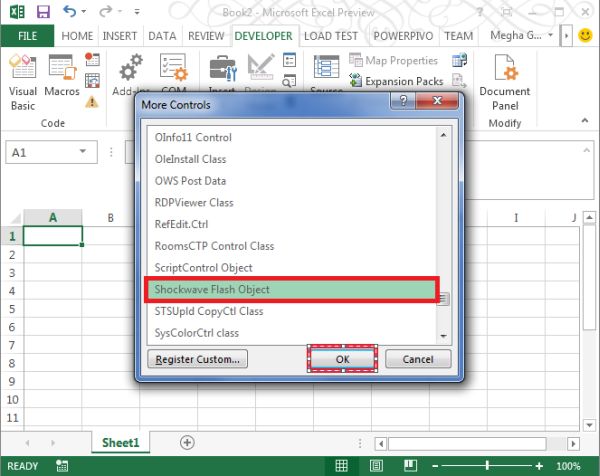Click the zoom slider handle
This screenshot has width=600, height=476.
[487, 465]
